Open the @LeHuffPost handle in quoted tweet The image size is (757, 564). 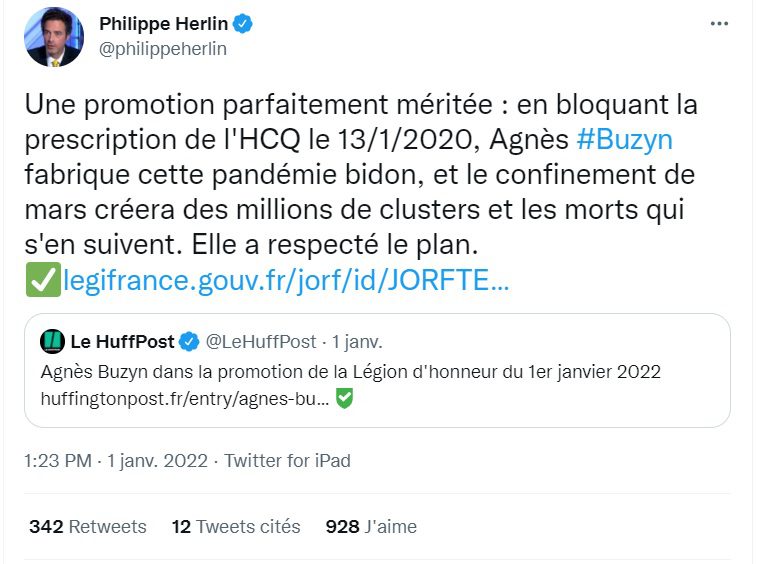click(x=261, y=341)
